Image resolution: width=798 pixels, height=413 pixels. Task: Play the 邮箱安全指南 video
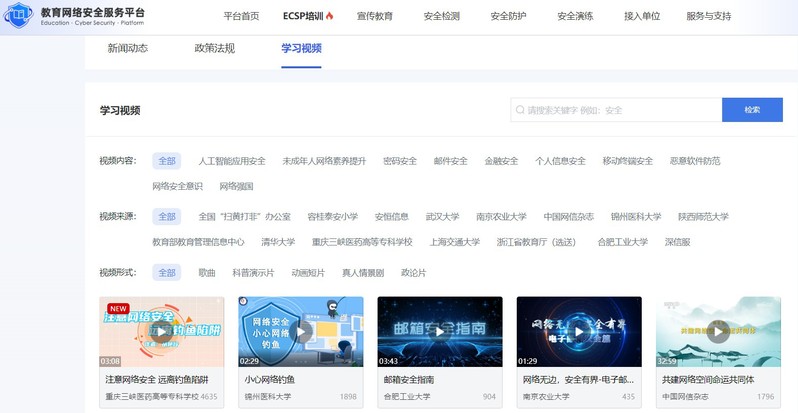(439, 331)
